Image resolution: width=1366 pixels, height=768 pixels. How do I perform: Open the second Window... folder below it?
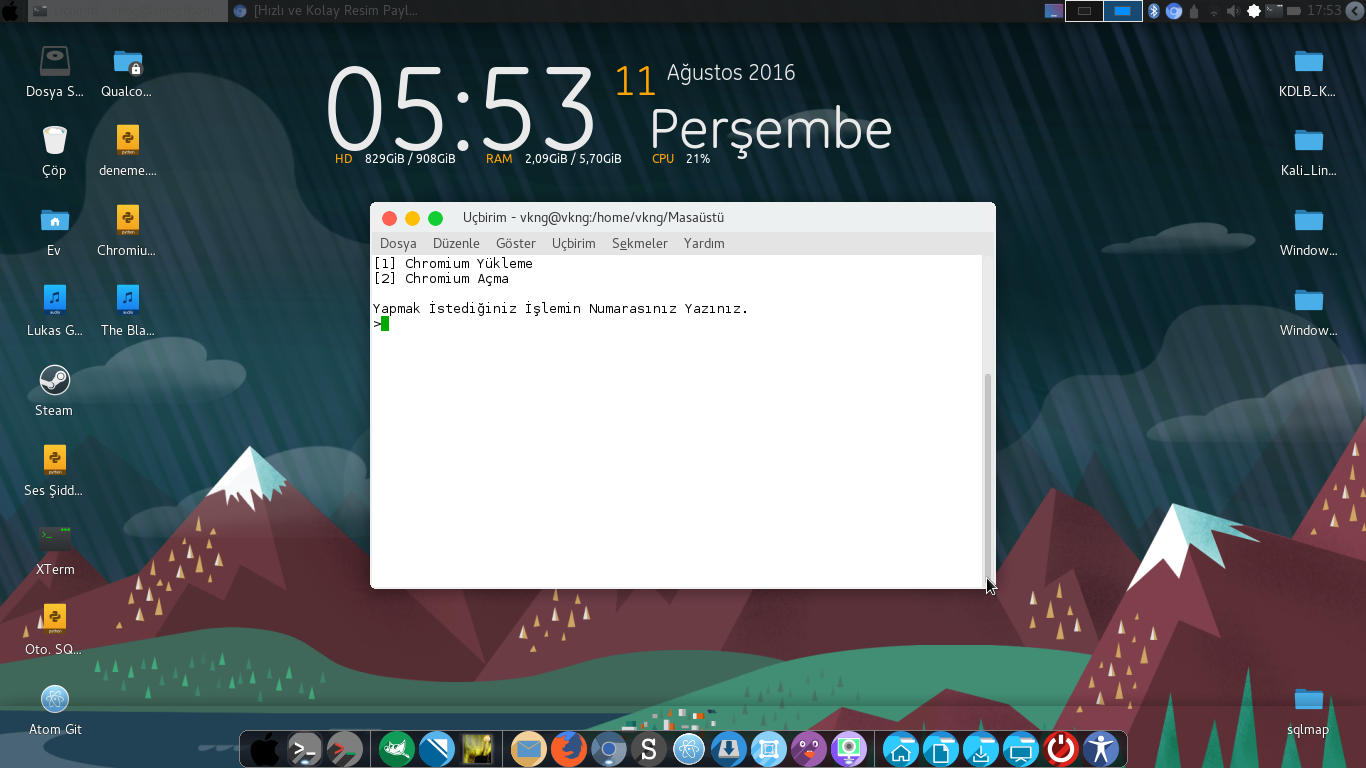click(x=1308, y=300)
